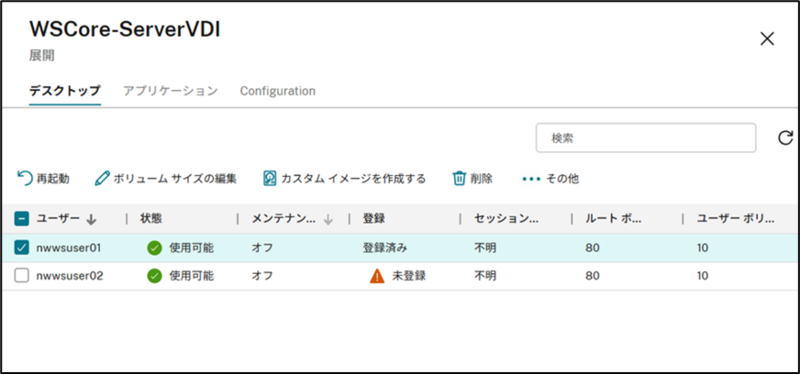Click the 削除 button label
This screenshot has width=800, height=374.
(x=481, y=179)
